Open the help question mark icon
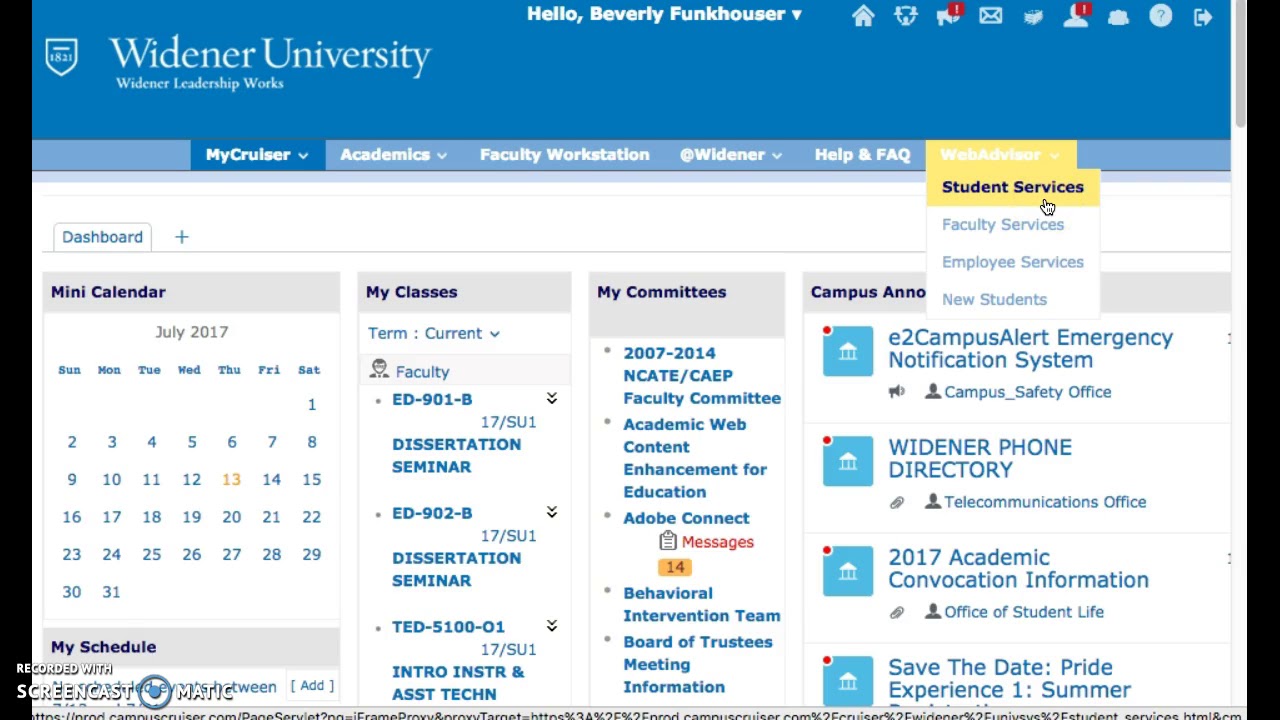 point(1161,16)
